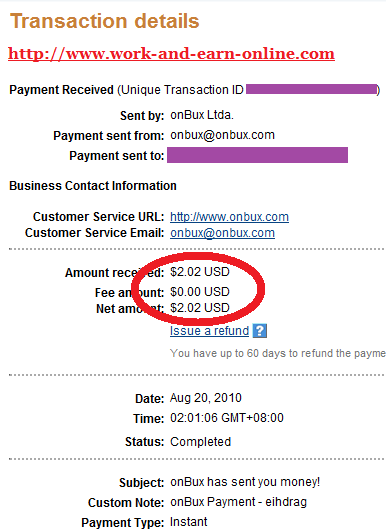Click the purple redacted Transaction ID bar

pyautogui.click(x=311, y=90)
